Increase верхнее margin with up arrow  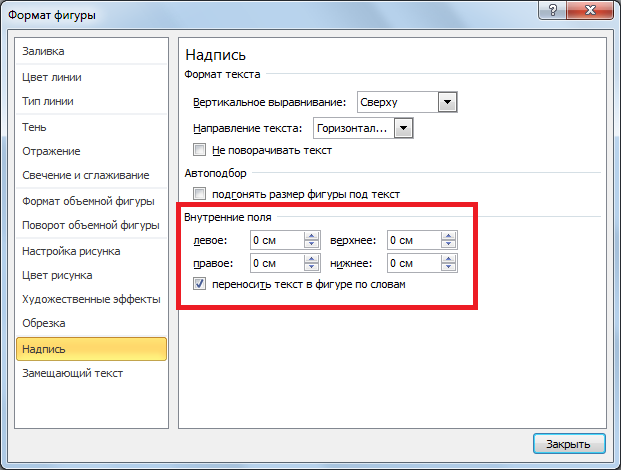click(449, 236)
